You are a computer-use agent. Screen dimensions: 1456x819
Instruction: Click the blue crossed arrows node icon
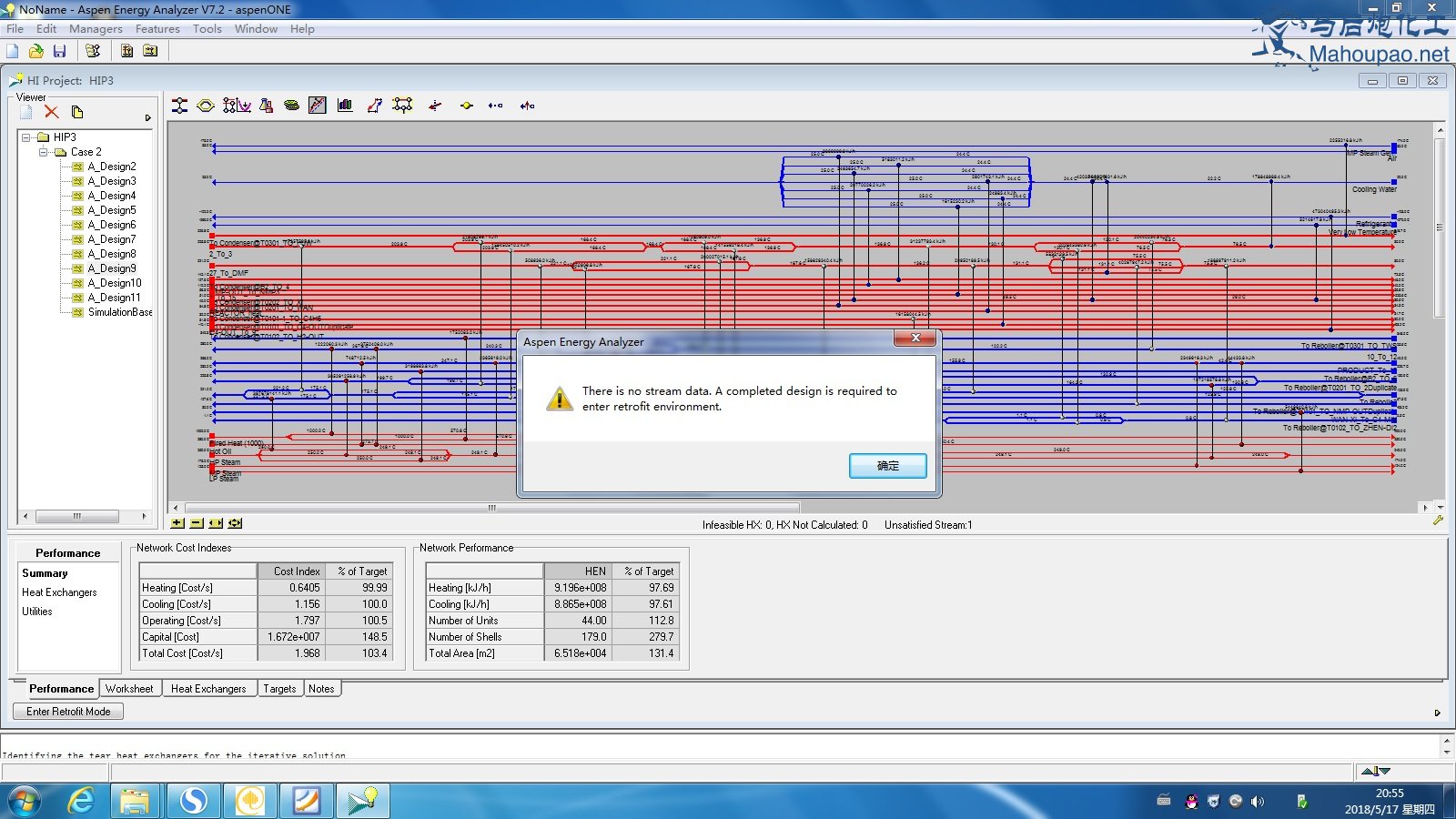(527, 106)
